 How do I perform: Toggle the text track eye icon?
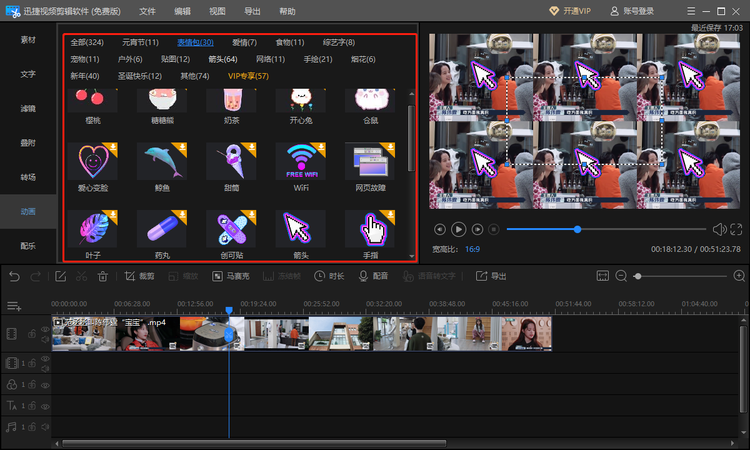coord(45,406)
